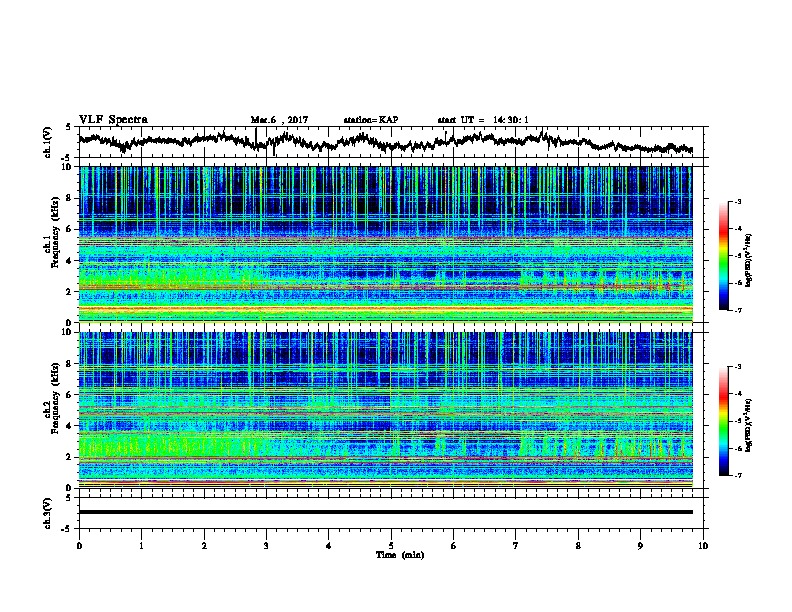Click the ch.2 spectrogram panel
This screenshot has width=792, height=612.
386,410
